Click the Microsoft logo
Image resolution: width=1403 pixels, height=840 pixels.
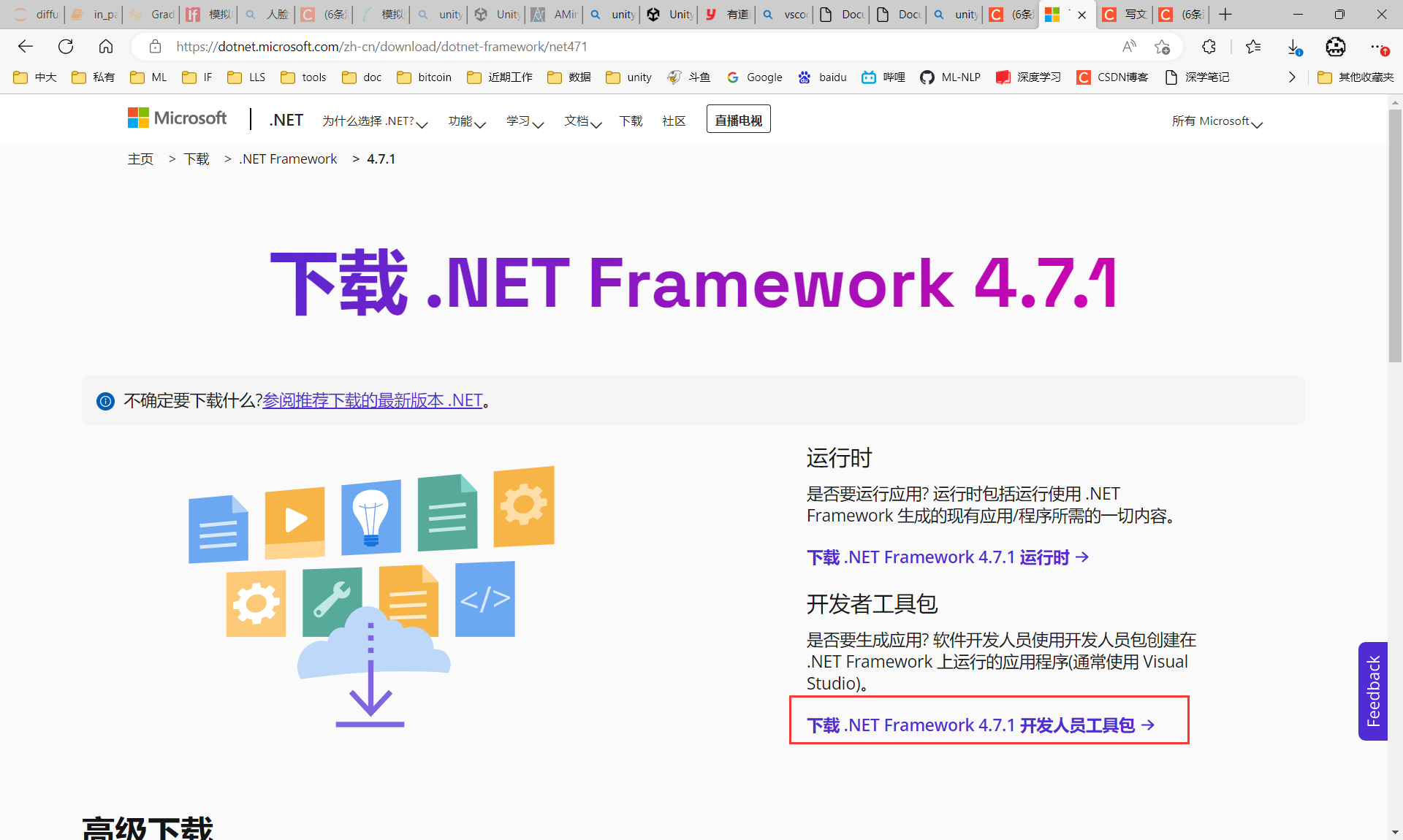tap(177, 118)
